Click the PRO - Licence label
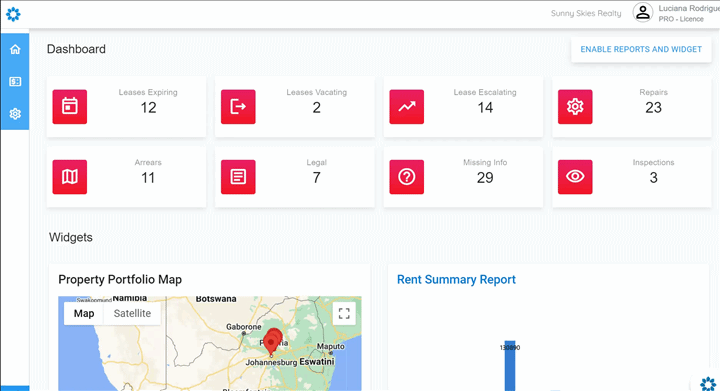 (x=681, y=19)
